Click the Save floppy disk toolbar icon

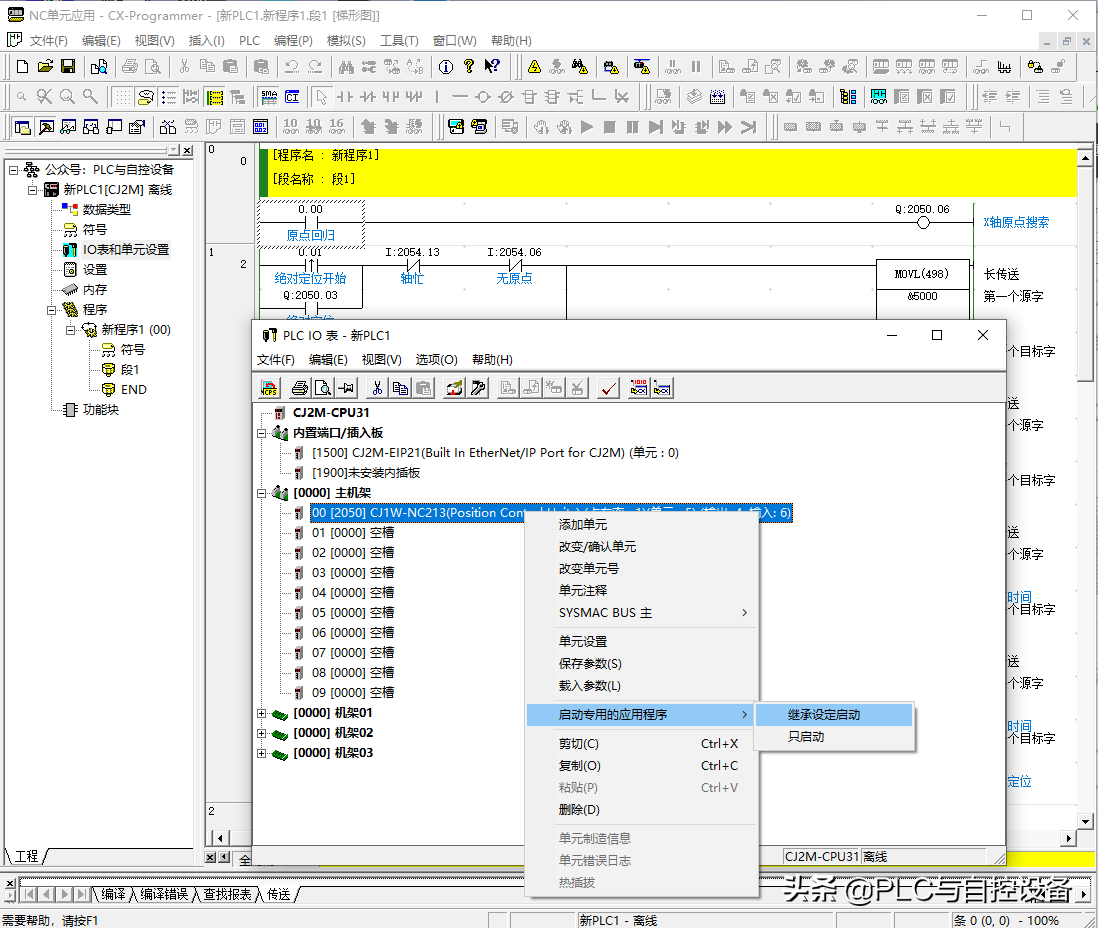point(68,67)
